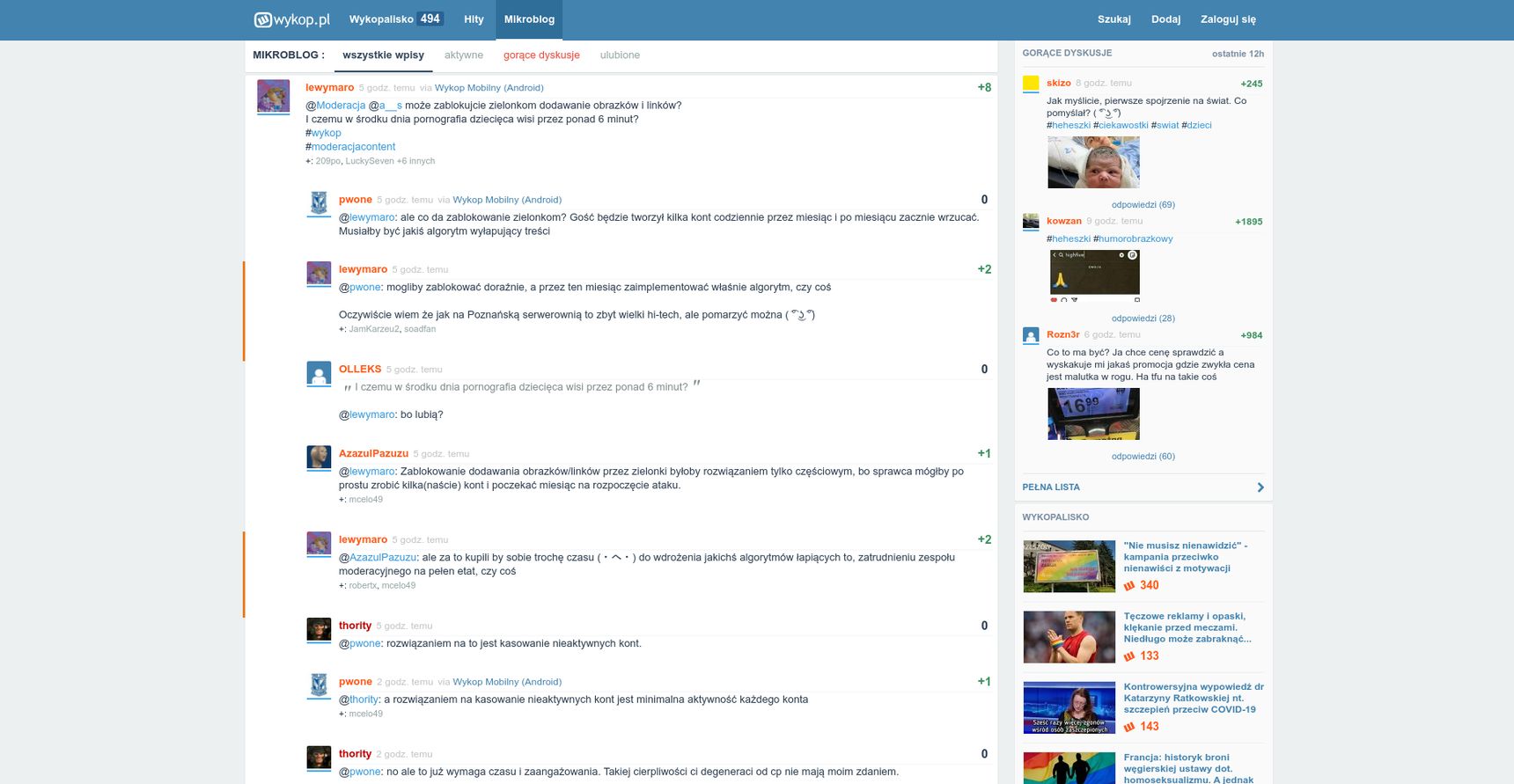This screenshot has height=784, width=1514.
Task: Click the dig icon beside count 143
Action: click(1129, 726)
